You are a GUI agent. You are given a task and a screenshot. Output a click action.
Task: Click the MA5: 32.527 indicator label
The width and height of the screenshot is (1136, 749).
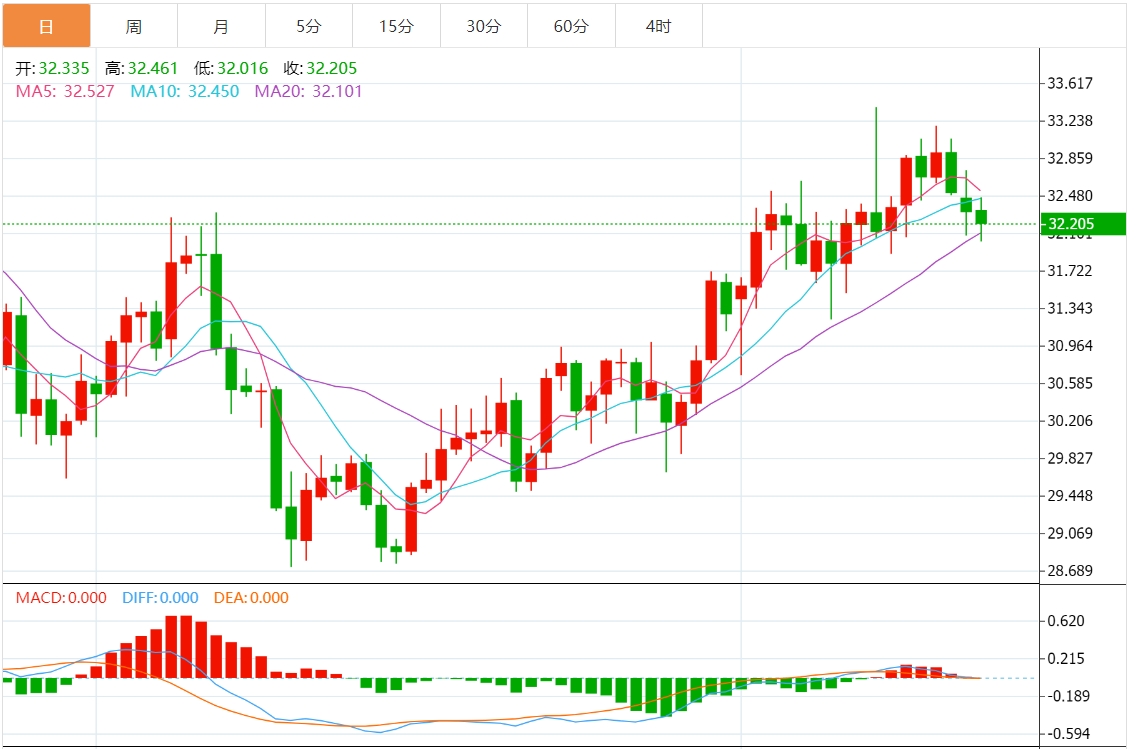(65, 91)
